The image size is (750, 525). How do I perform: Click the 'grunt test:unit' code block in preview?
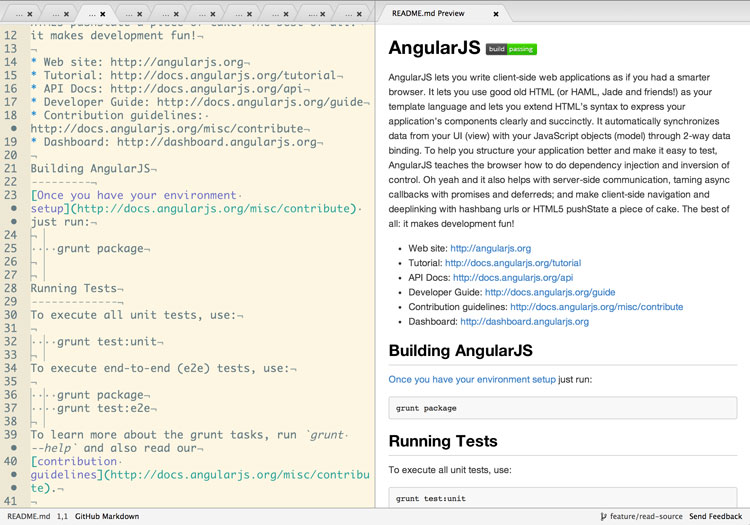[562, 498]
